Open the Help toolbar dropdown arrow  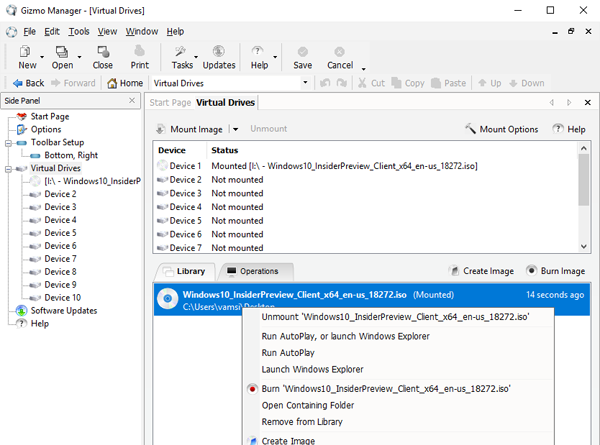point(275,57)
